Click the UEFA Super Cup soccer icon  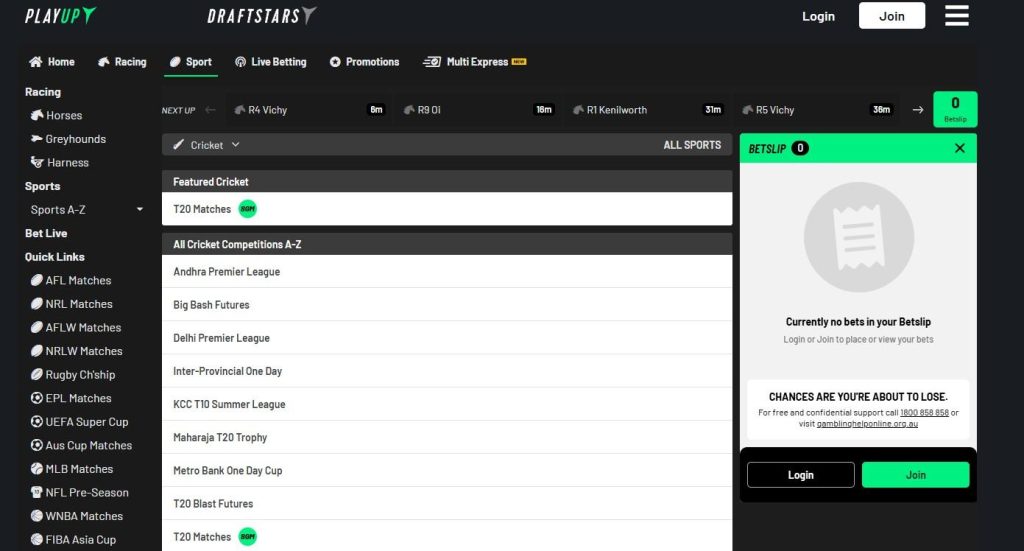click(37, 422)
